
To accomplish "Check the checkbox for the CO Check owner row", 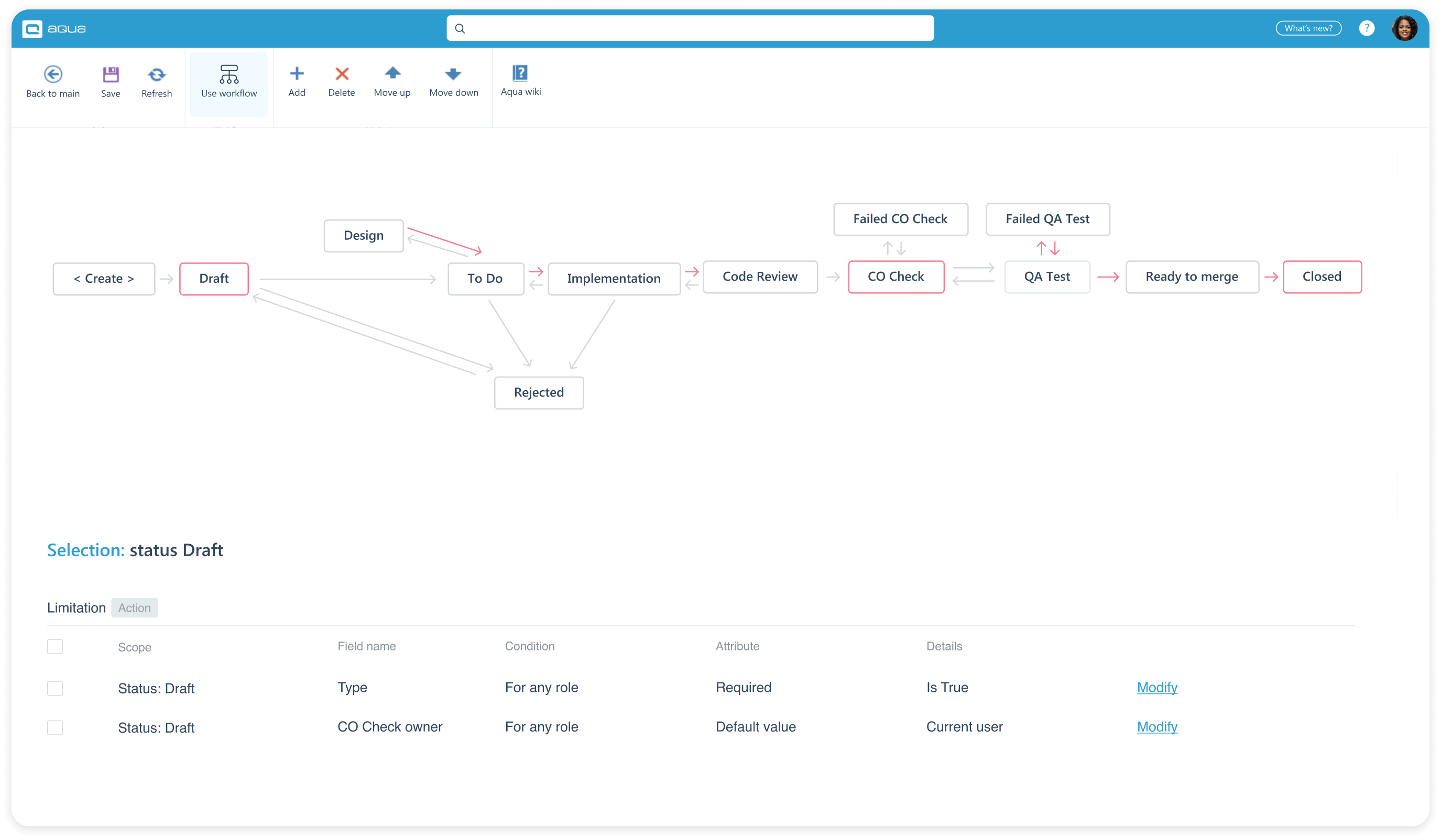I will coord(55,727).
